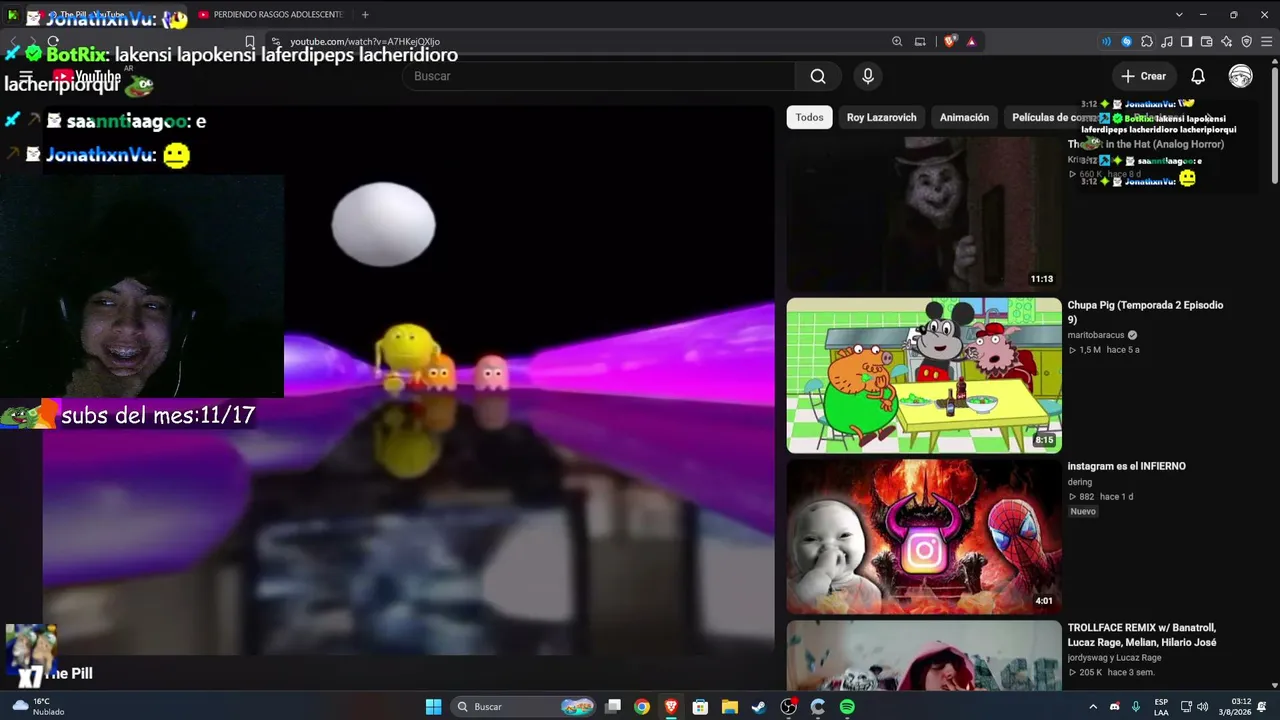Image resolution: width=1280 pixels, height=720 pixels.
Task: Click the Shazam extension icon
Action: click(x=1127, y=42)
